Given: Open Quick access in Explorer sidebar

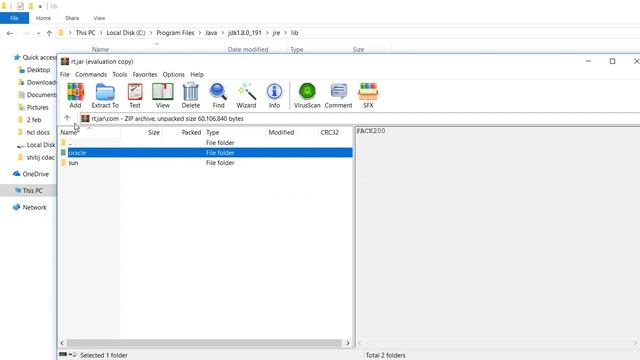Looking at the screenshot, I should pos(35,57).
